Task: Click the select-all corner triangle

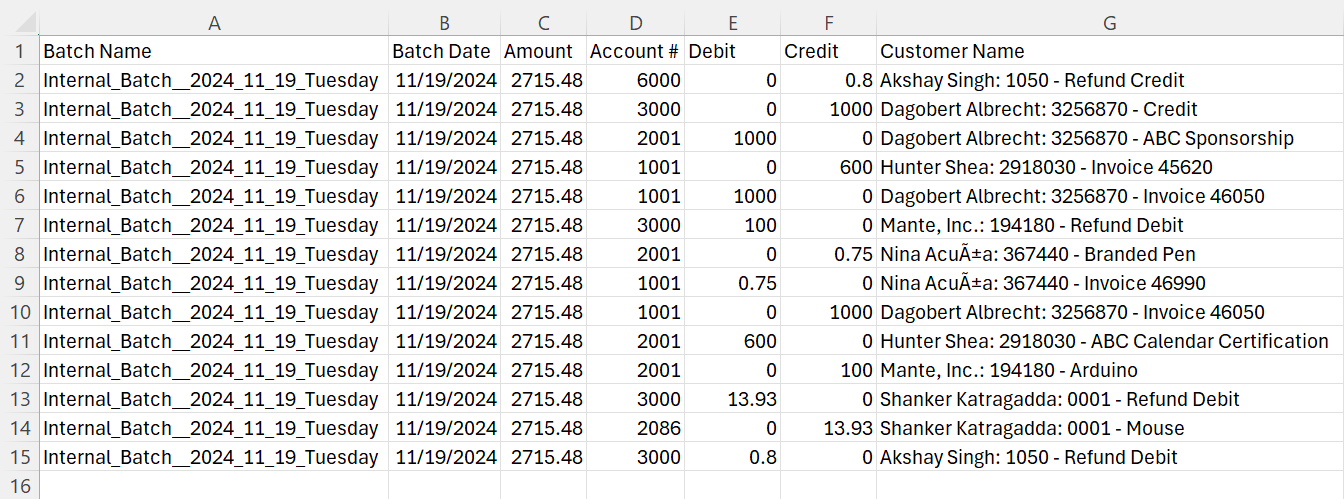Action: 19,22
